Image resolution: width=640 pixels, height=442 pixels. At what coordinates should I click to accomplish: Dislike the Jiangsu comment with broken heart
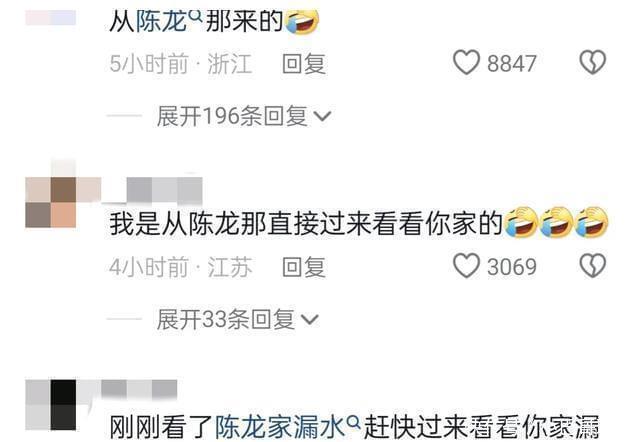pyautogui.click(x=593, y=266)
